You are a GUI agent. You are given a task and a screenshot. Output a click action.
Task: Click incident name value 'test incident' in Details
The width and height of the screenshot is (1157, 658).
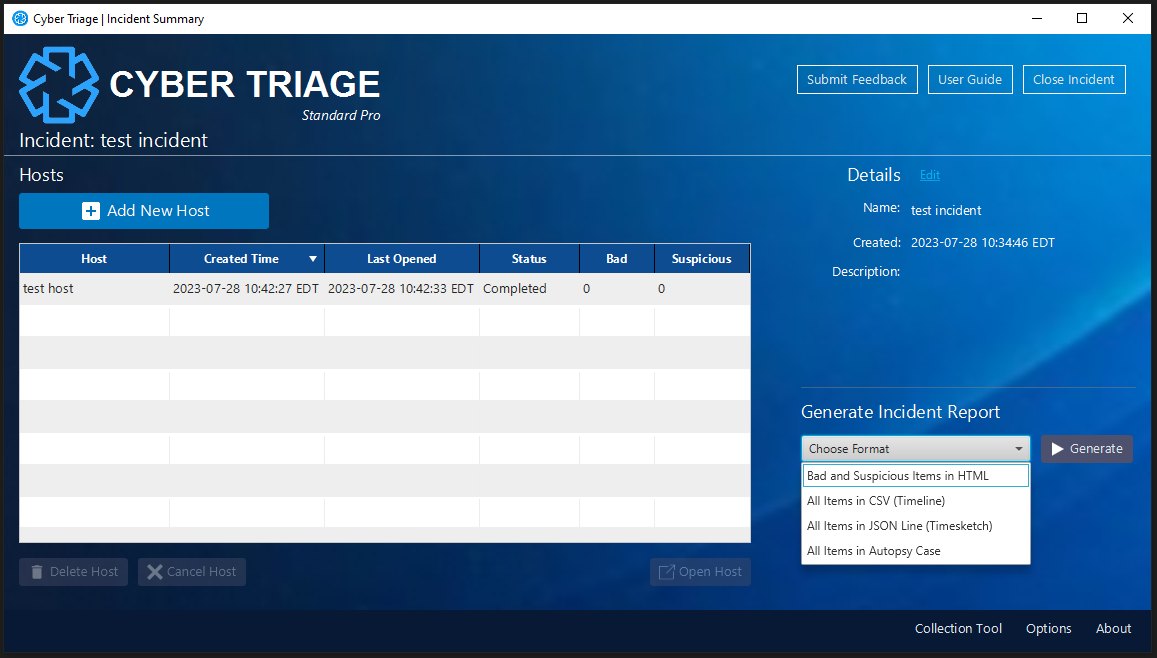pyautogui.click(x=946, y=210)
